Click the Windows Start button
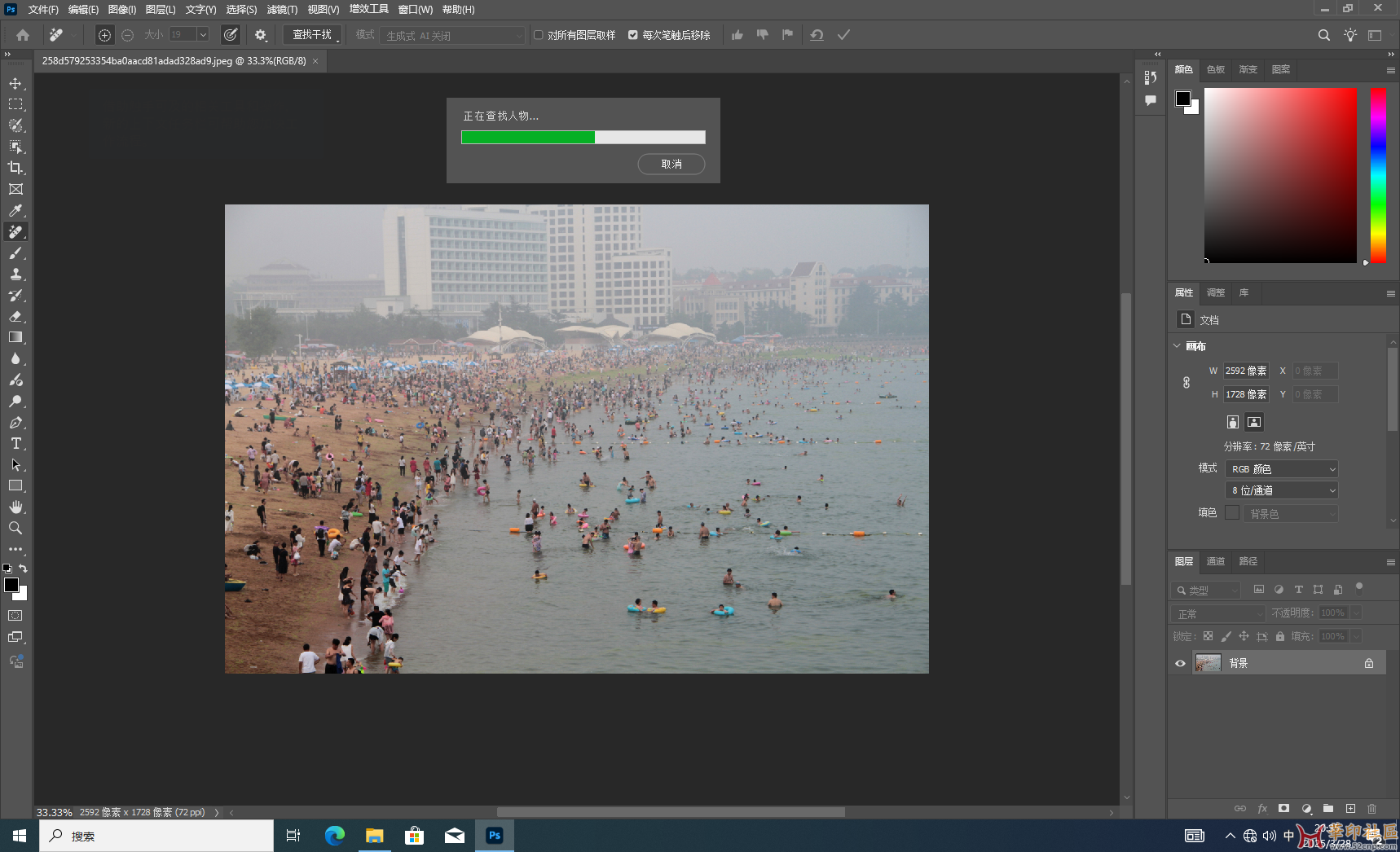This screenshot has height=852, width=1400. (x=20, y=836)
